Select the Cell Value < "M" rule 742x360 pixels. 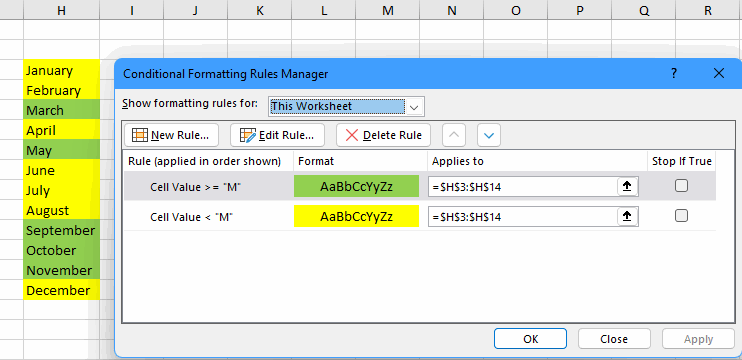point(192,217)
